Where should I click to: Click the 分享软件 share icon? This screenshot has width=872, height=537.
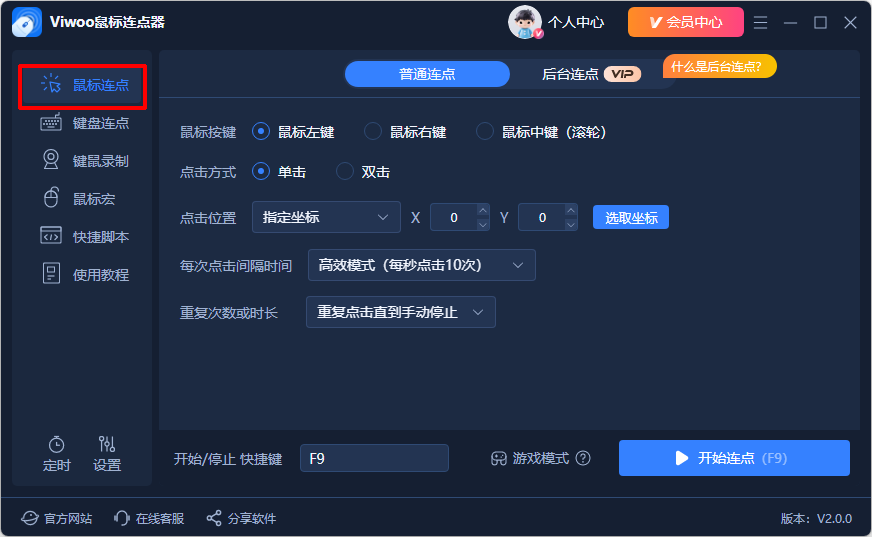[x=214, y=518]
